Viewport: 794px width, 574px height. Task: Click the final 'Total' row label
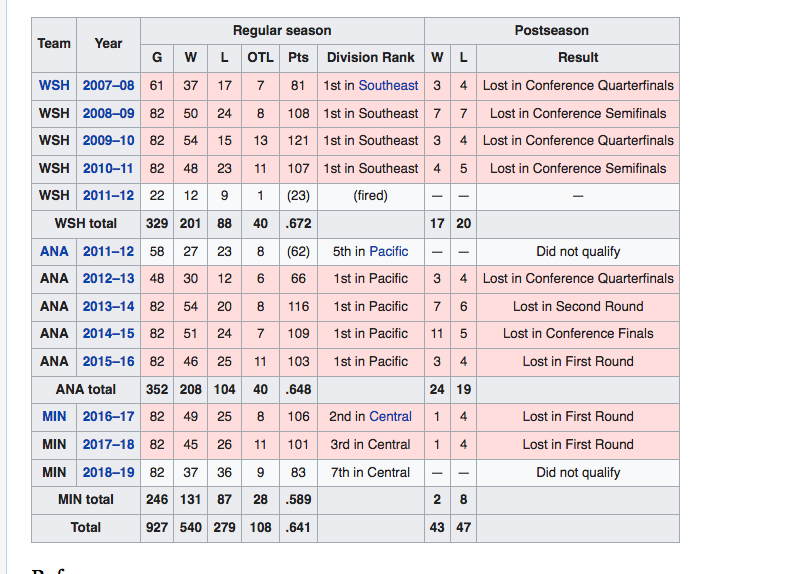pos(86,528)
